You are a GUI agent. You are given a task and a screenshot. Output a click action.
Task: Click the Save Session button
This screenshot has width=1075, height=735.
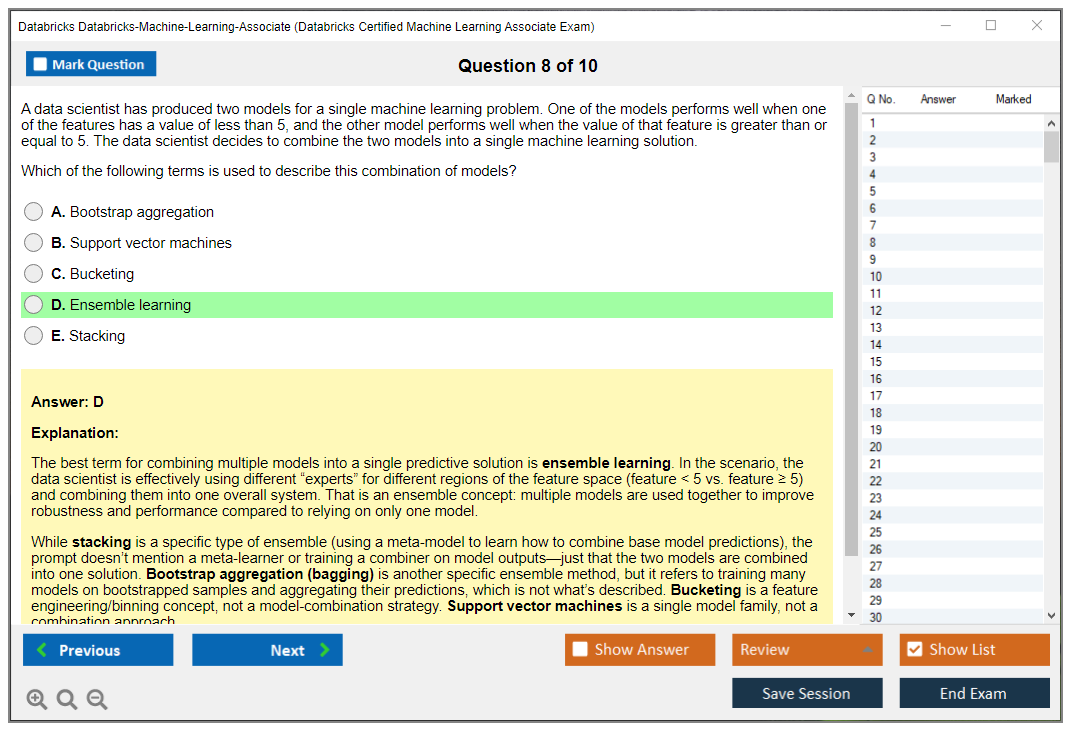(x=807, y=693)
